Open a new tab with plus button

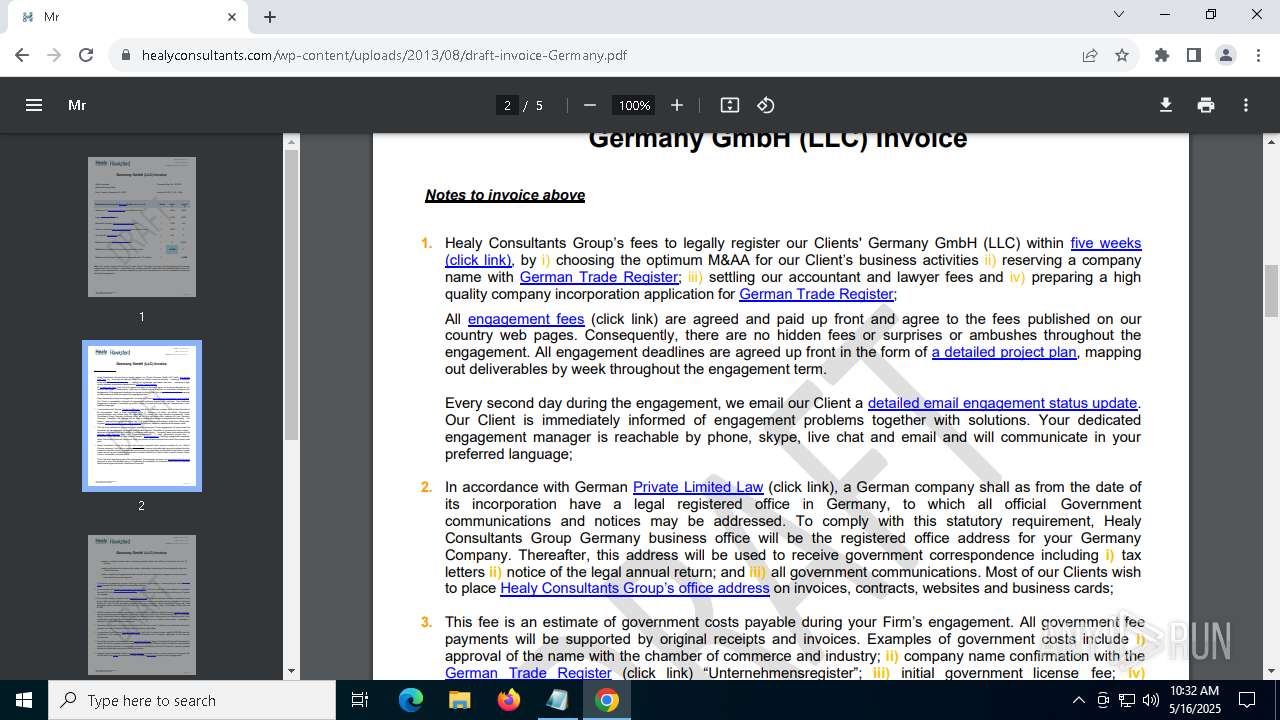[270, 17]
